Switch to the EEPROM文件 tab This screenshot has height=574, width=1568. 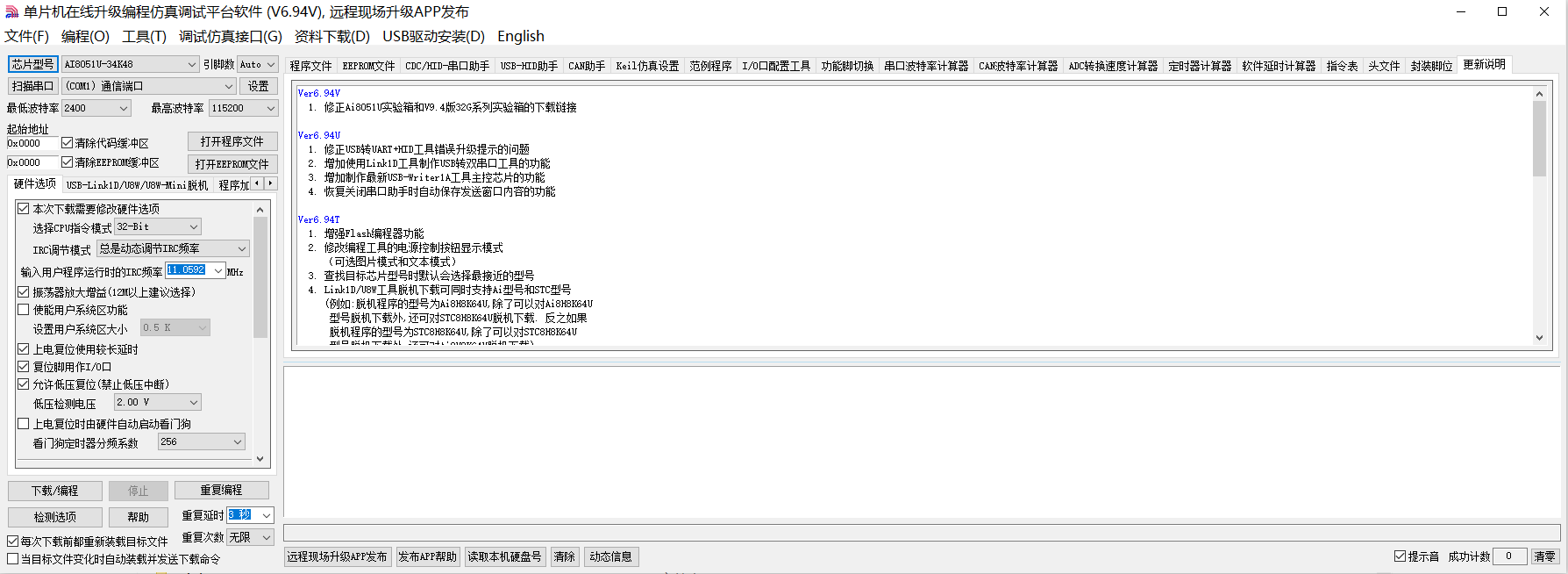[x=368, y=66]
